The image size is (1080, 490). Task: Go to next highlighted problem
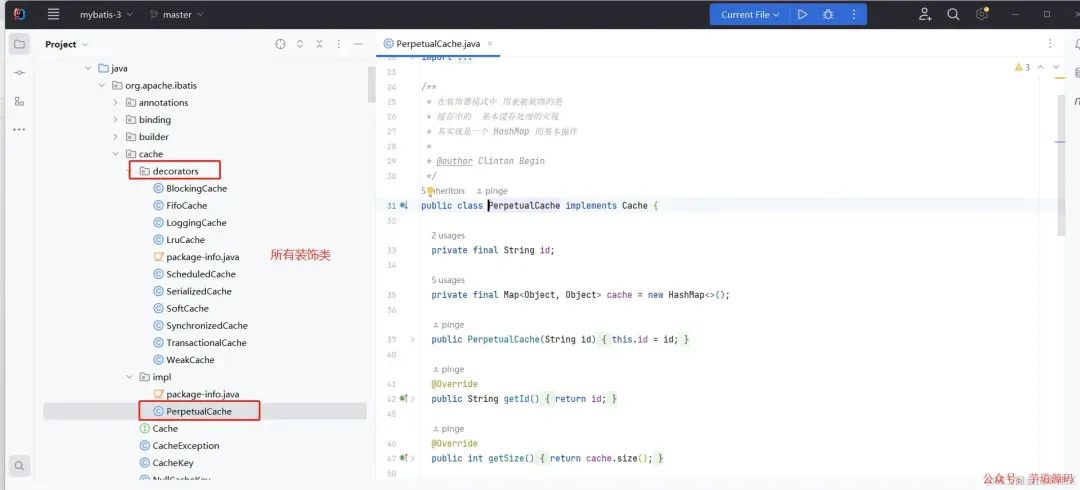click(1057, 67)
